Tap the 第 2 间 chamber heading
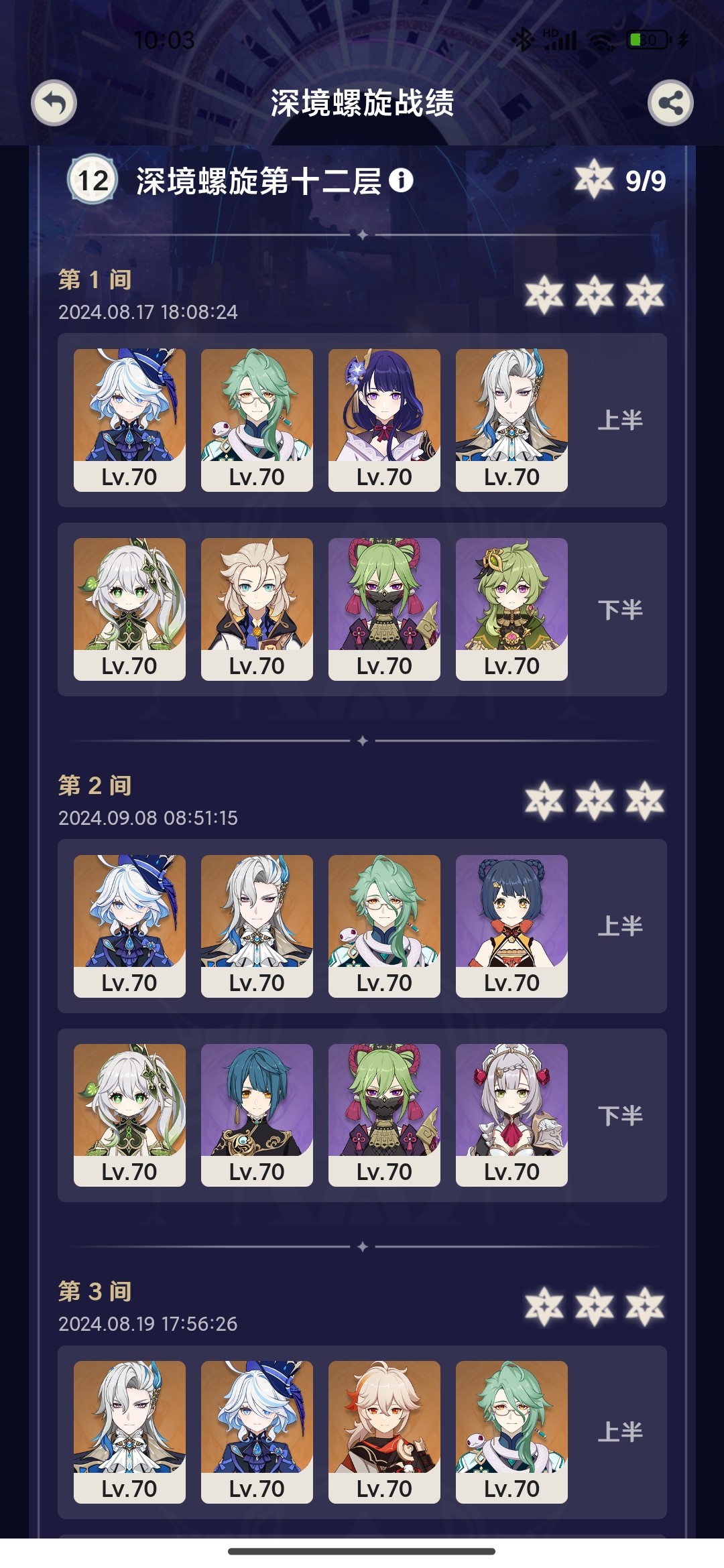This screenshot has width=724, height=1568. [95, 785]
